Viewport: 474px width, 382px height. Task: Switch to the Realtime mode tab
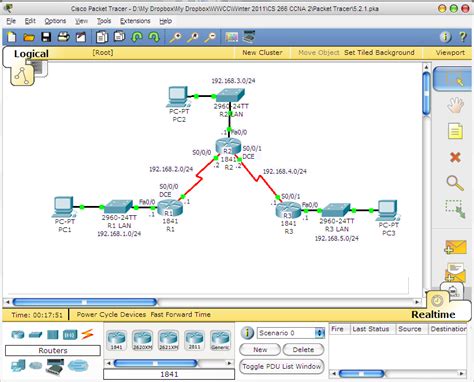point(433,314)
